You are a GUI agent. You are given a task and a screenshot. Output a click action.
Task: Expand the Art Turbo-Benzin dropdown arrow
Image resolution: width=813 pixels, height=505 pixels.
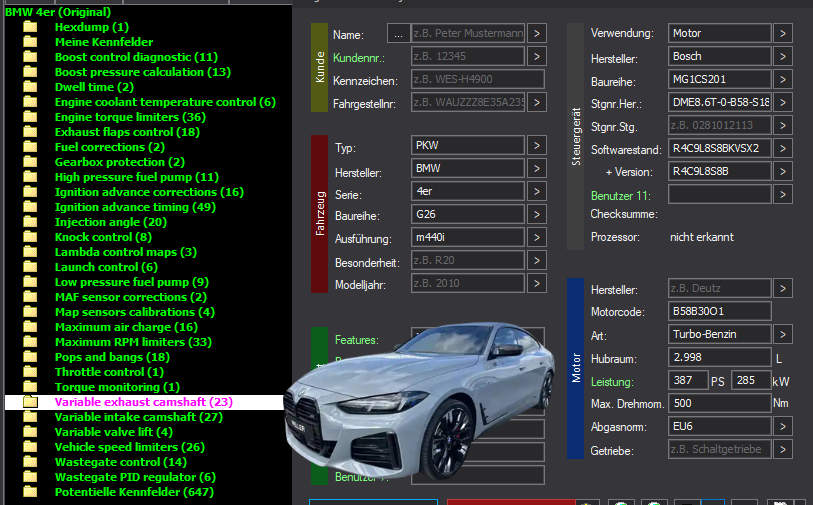[782, 334]
